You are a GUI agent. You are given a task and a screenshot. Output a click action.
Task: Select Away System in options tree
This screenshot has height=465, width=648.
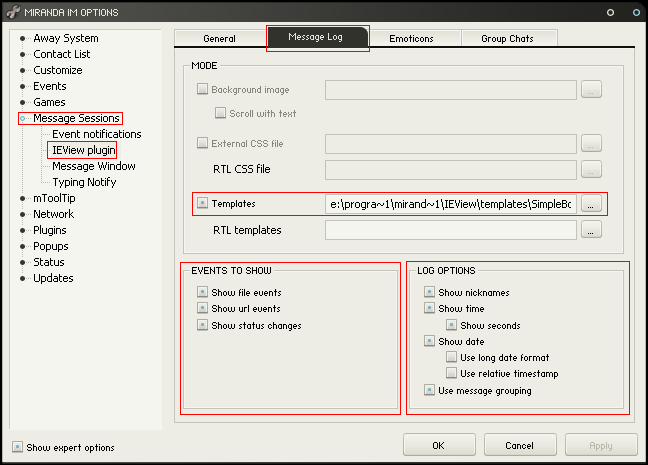click(66, 38)
